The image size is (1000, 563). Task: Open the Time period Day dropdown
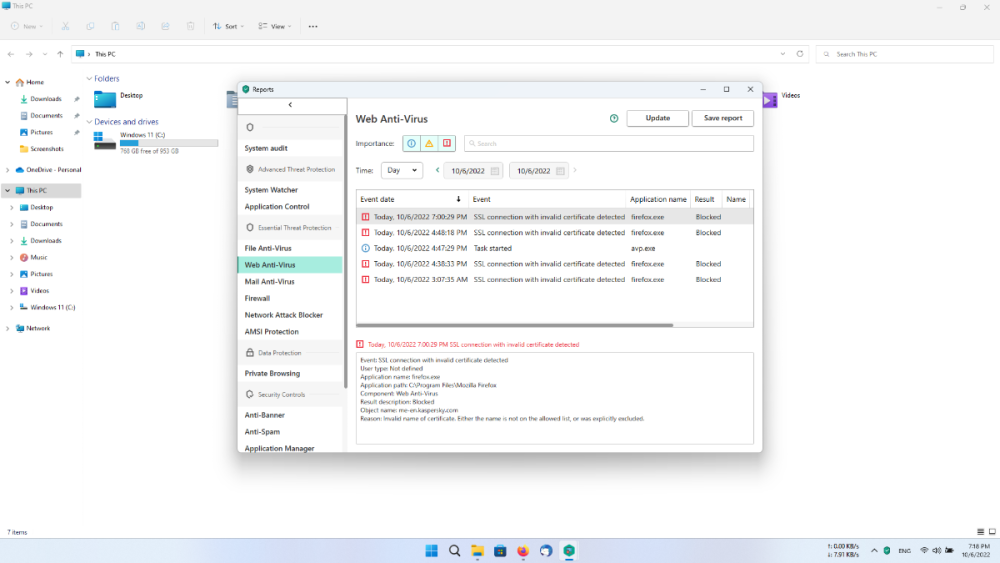click(402, 170)
